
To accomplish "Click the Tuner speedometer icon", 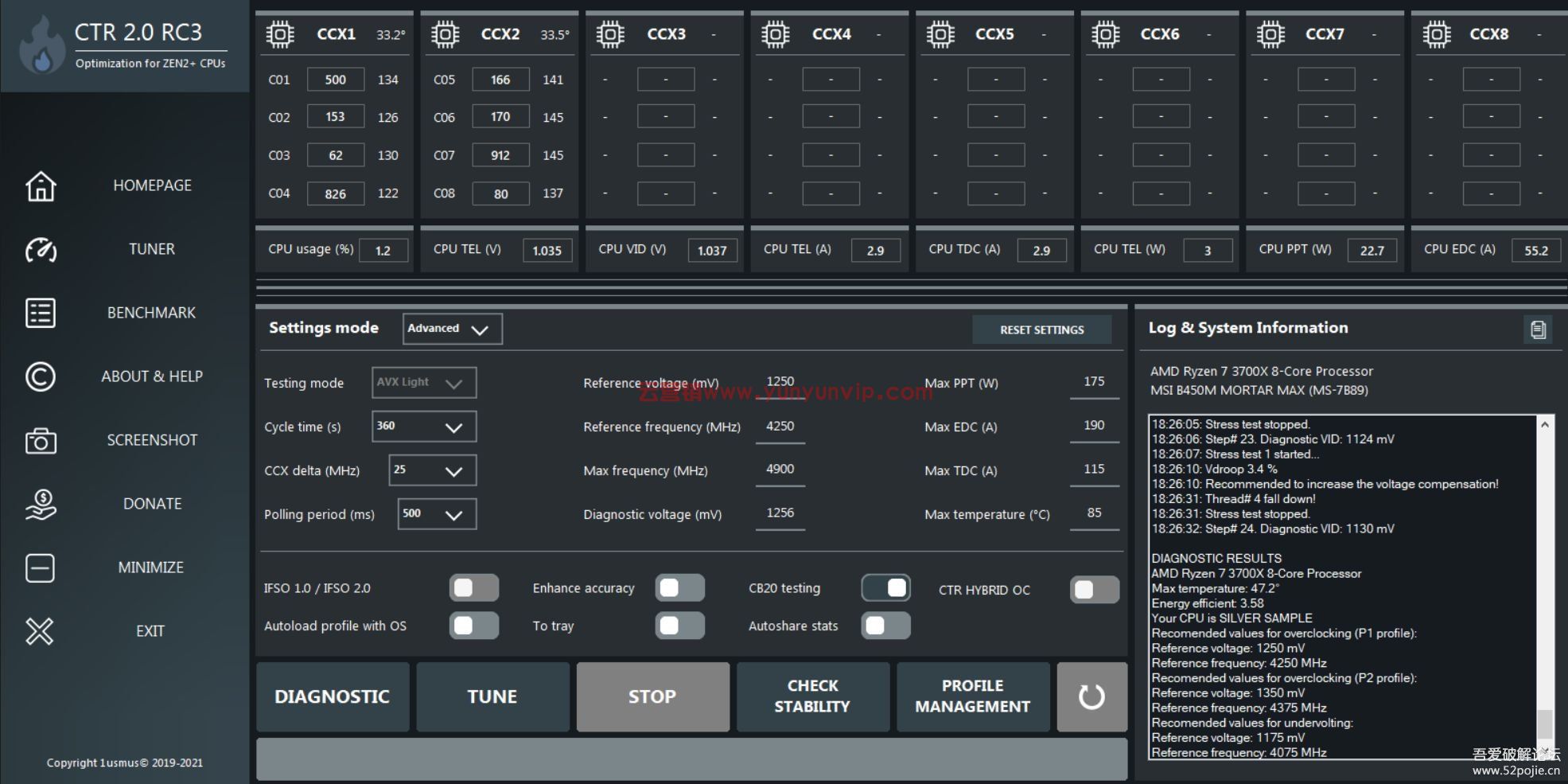I will [41, 250].
